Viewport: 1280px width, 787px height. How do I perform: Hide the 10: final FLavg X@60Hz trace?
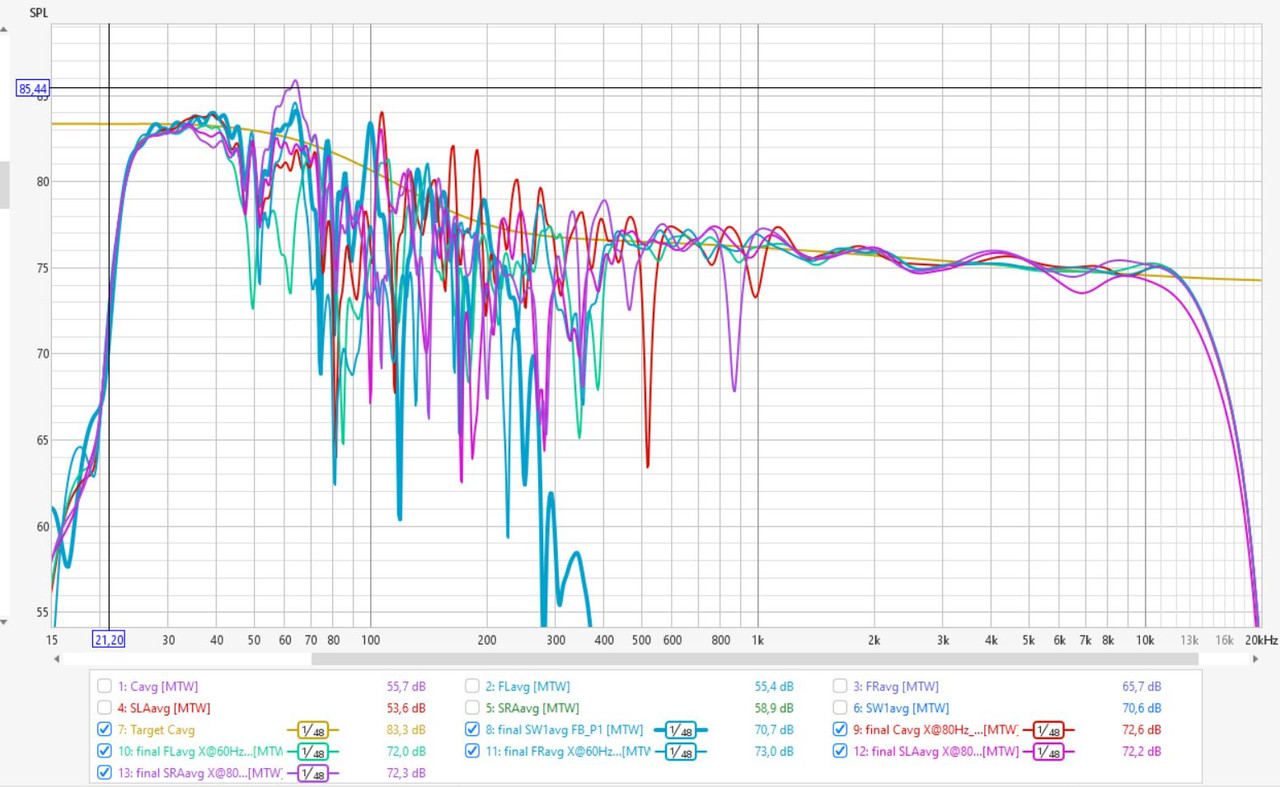tap(104, 752)
